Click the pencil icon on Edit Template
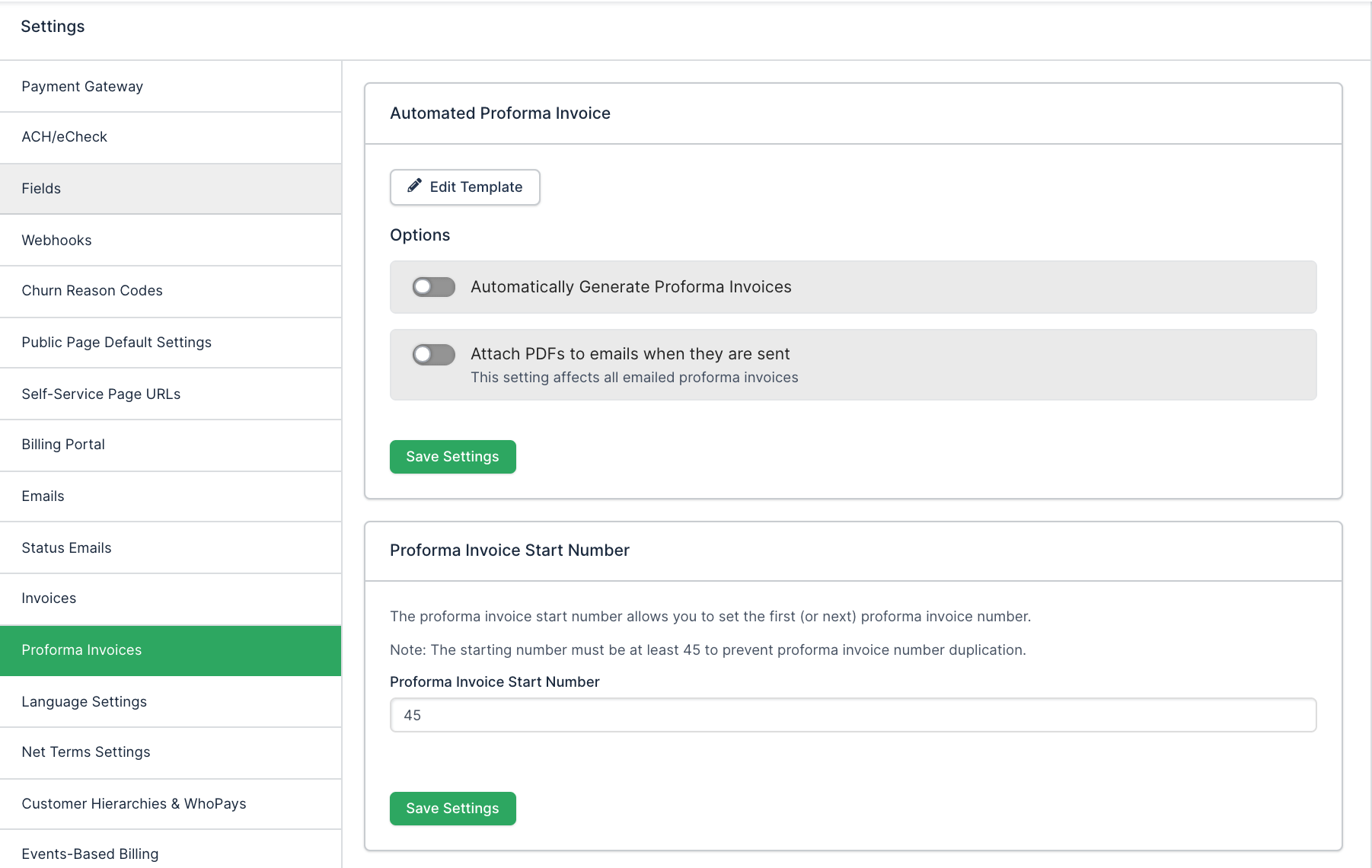This screenshot has height=868, width=1372. [414, 186]
